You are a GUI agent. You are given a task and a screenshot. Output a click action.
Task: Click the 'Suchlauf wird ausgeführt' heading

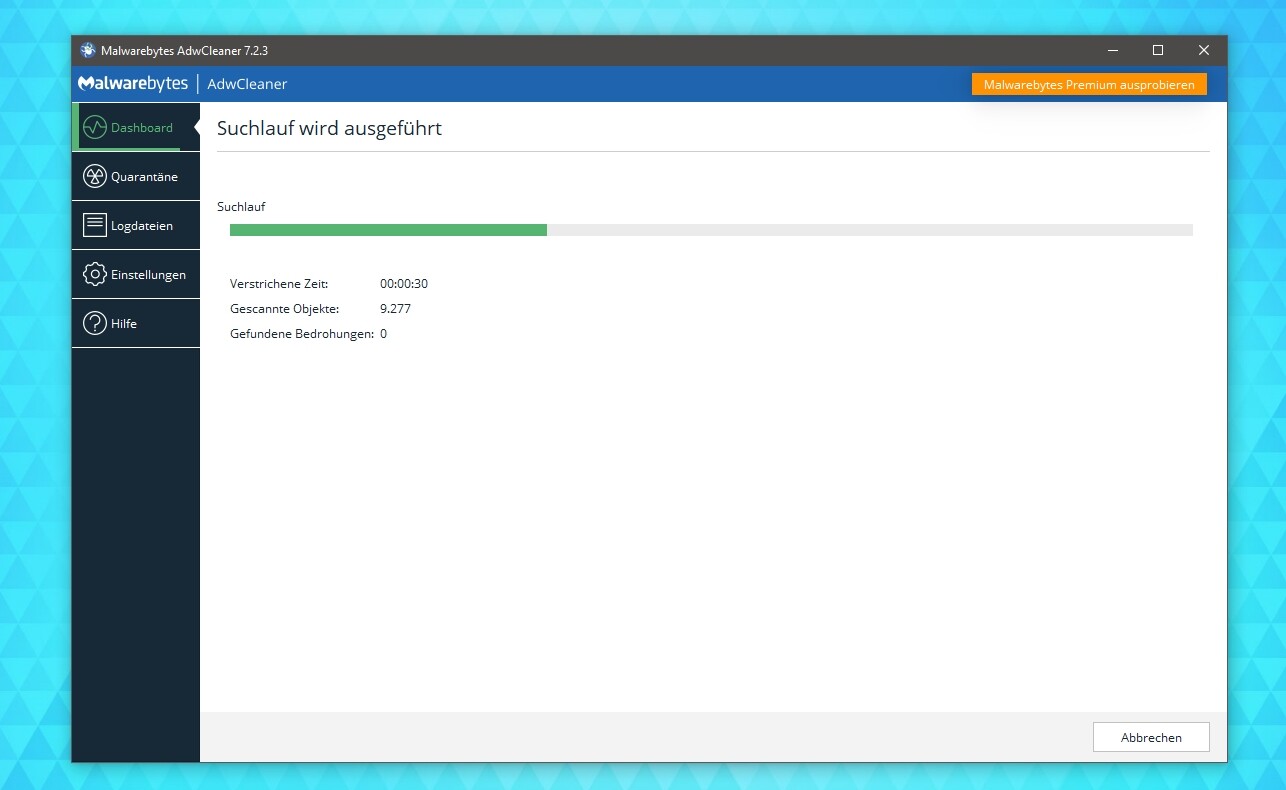click(329, 128)
